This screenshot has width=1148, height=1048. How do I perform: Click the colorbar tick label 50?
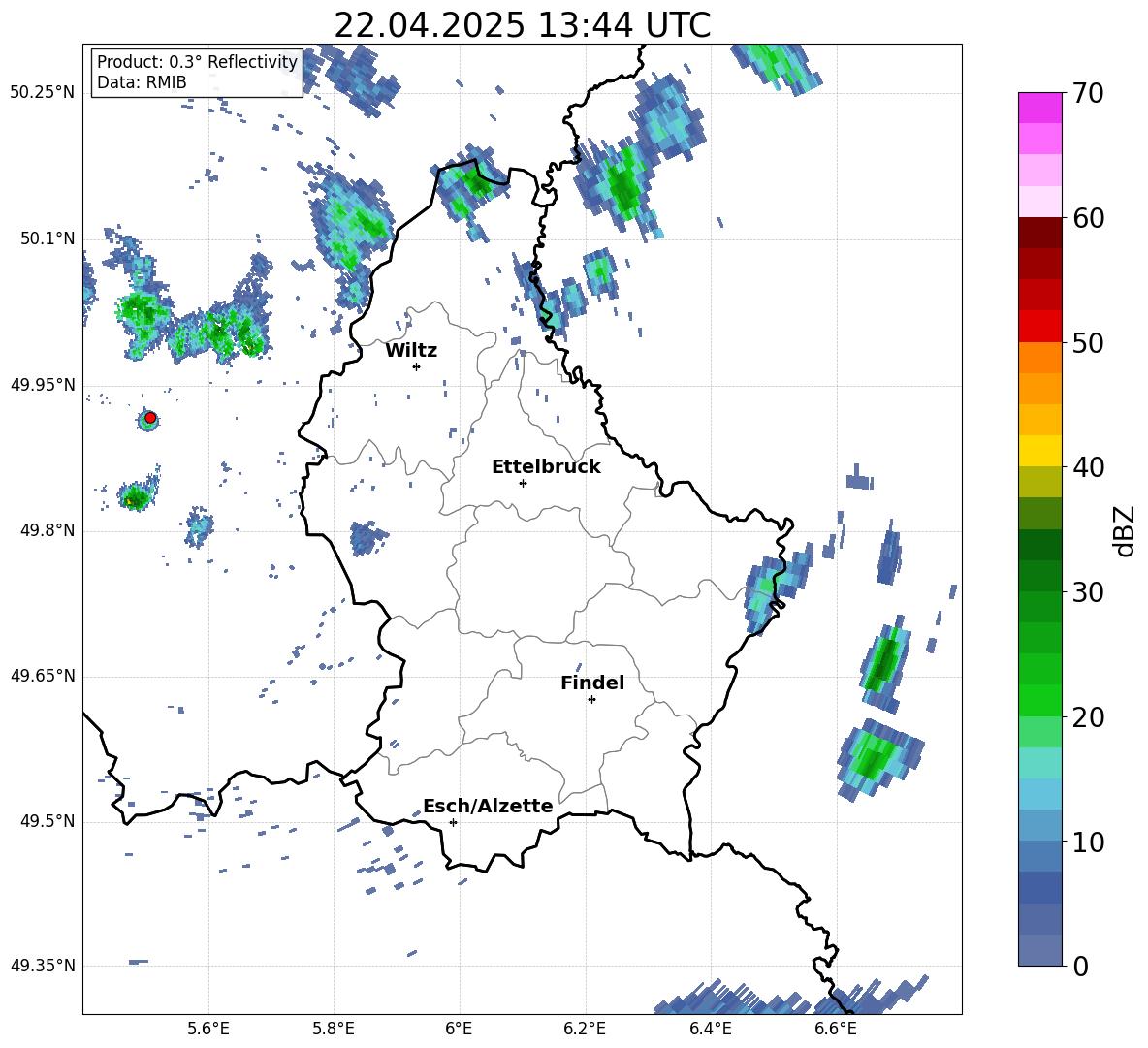[1088, 342]
